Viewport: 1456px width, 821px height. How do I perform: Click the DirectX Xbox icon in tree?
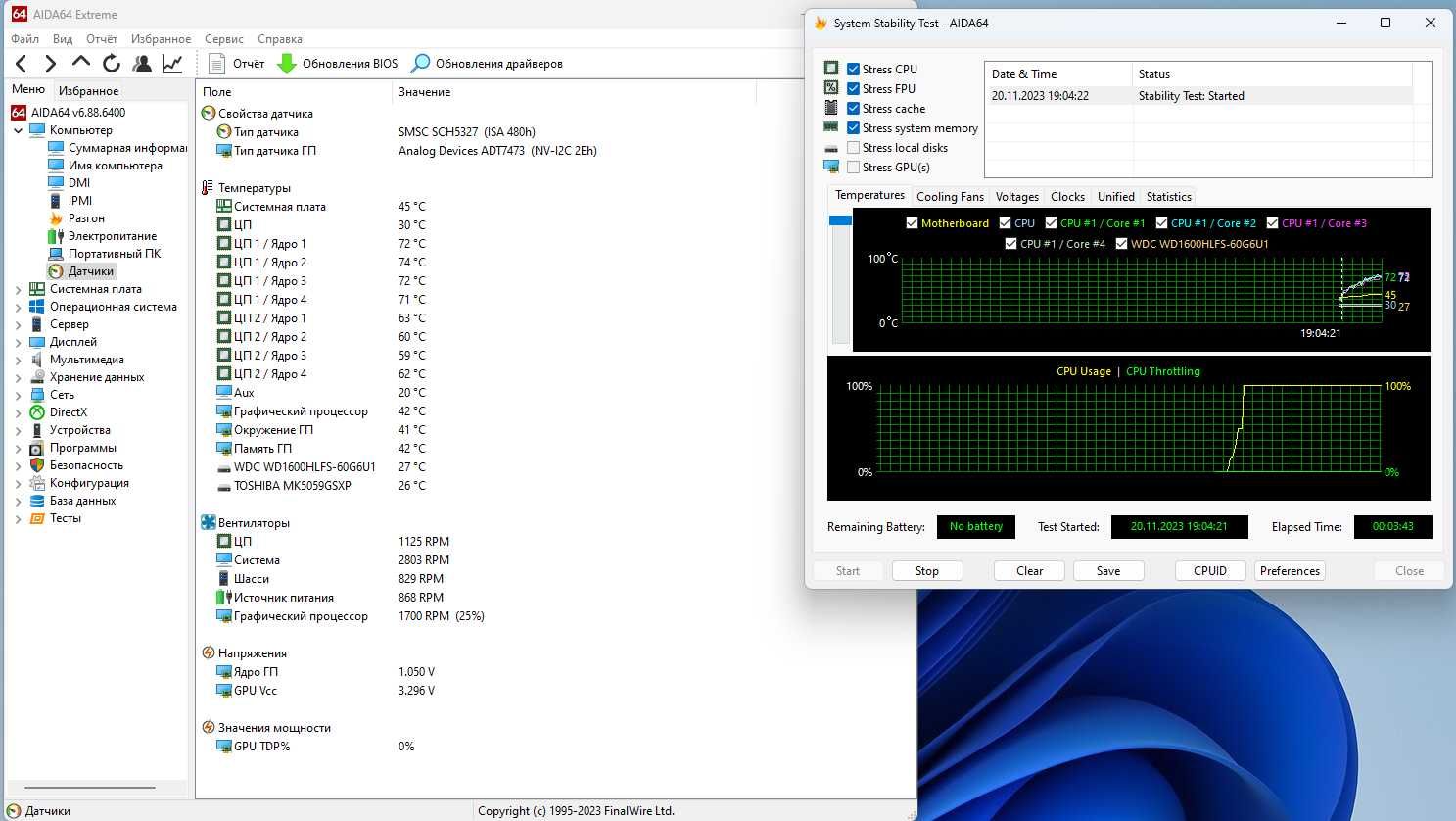(37, 412)
